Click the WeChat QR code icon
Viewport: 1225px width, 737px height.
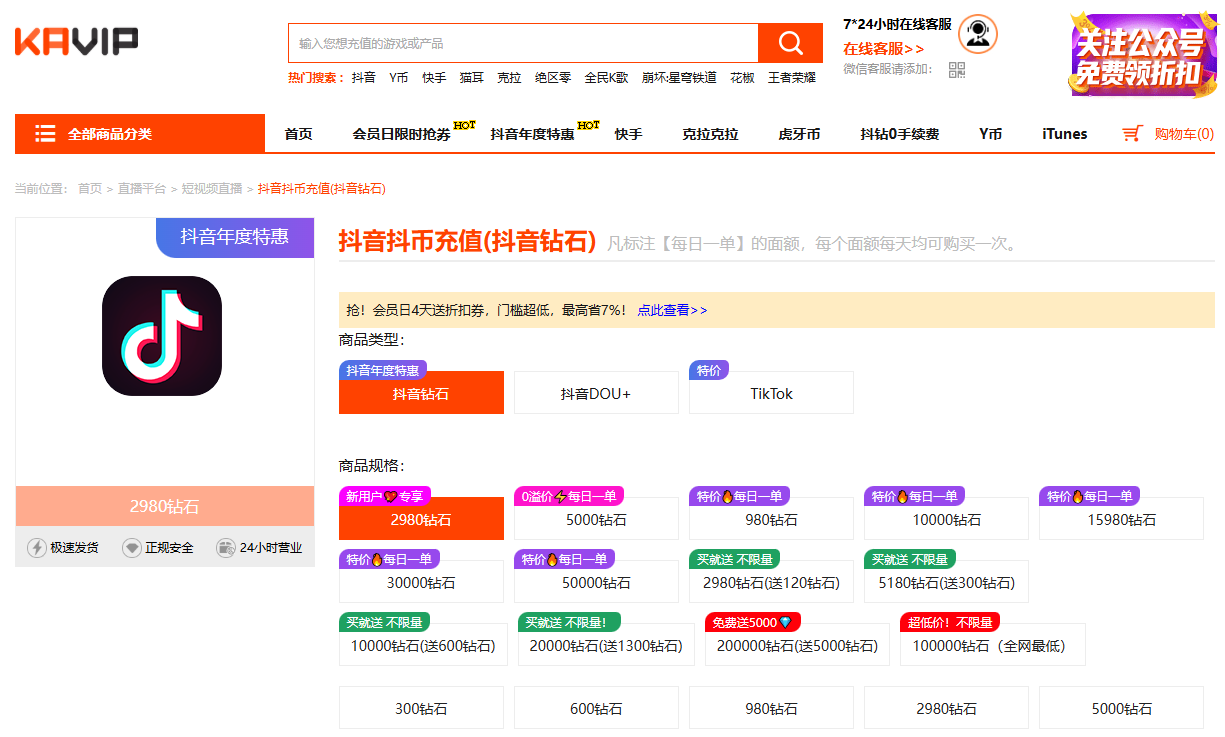(957, 69)
